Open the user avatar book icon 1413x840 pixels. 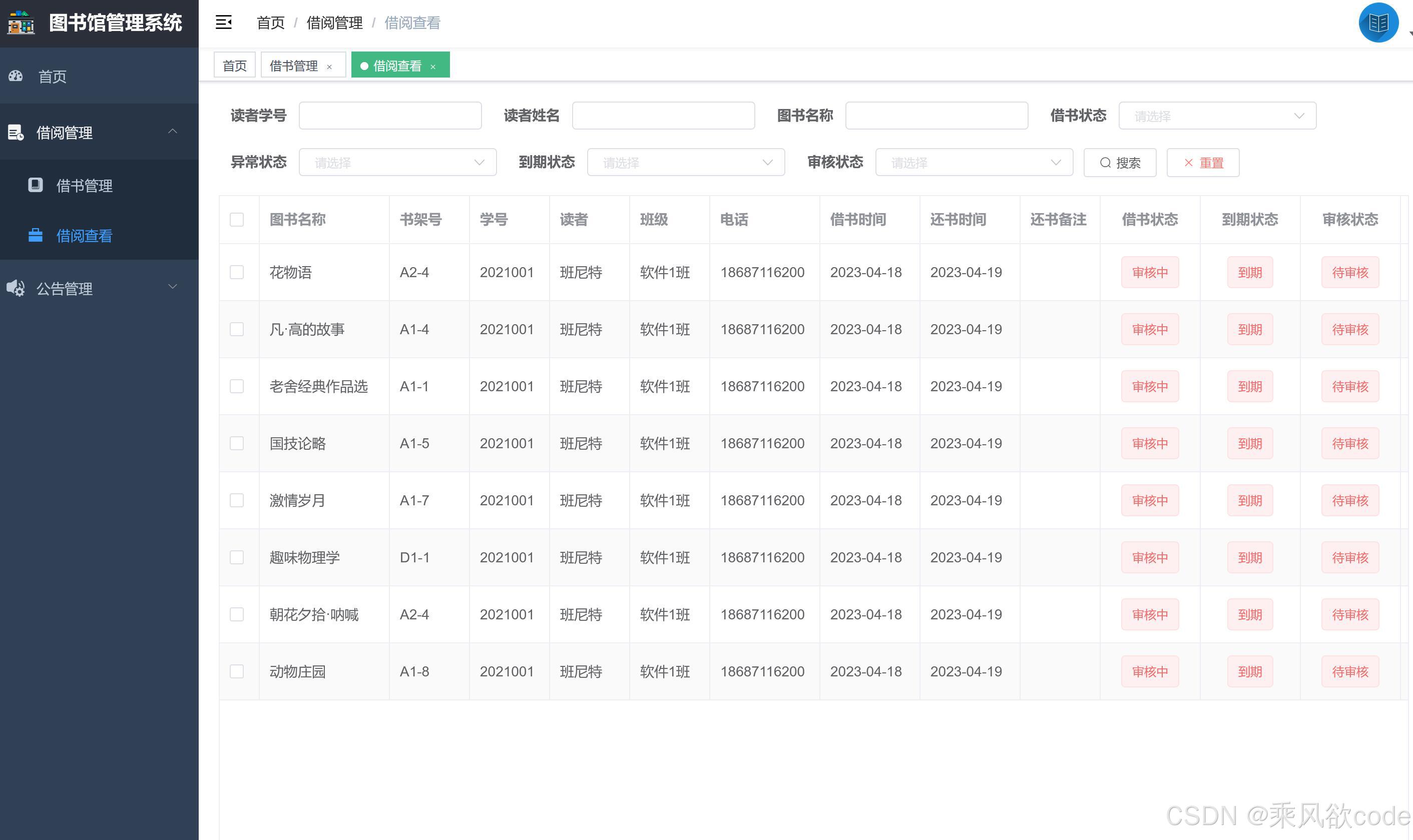click(1378, 23)
